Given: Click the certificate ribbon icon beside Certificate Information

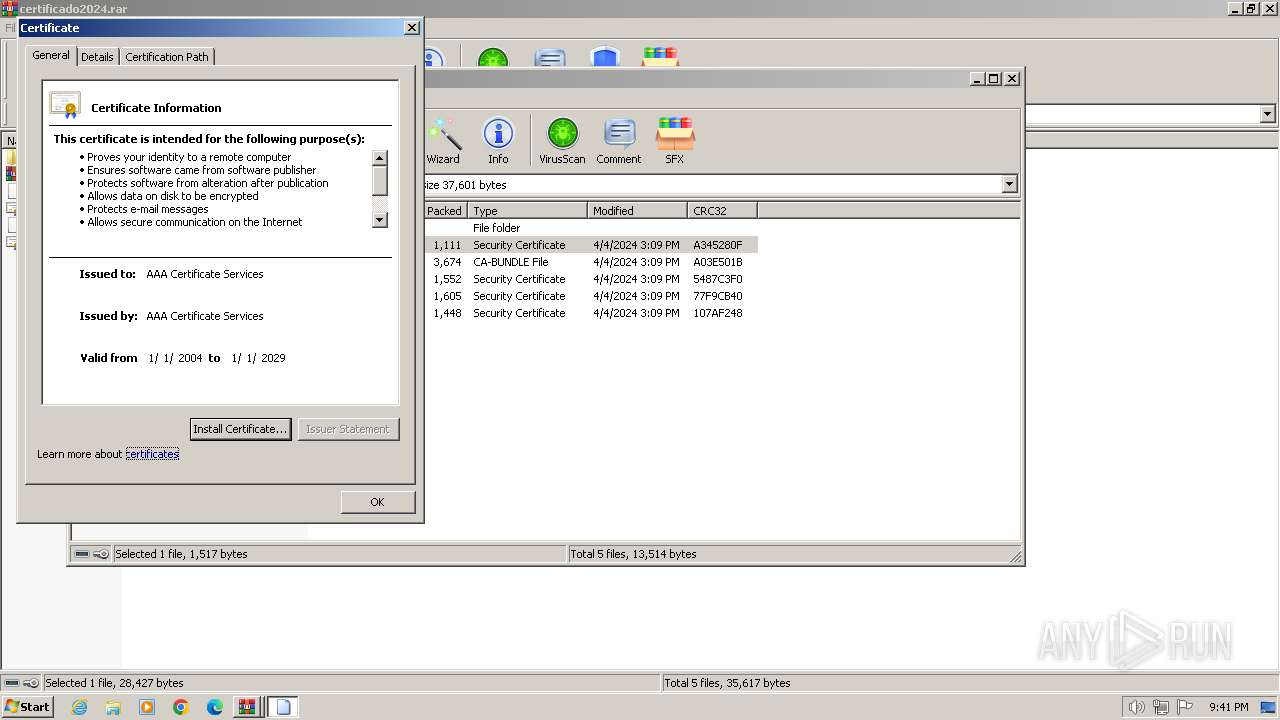Looking at the screenshot, I should click(65, 105).
